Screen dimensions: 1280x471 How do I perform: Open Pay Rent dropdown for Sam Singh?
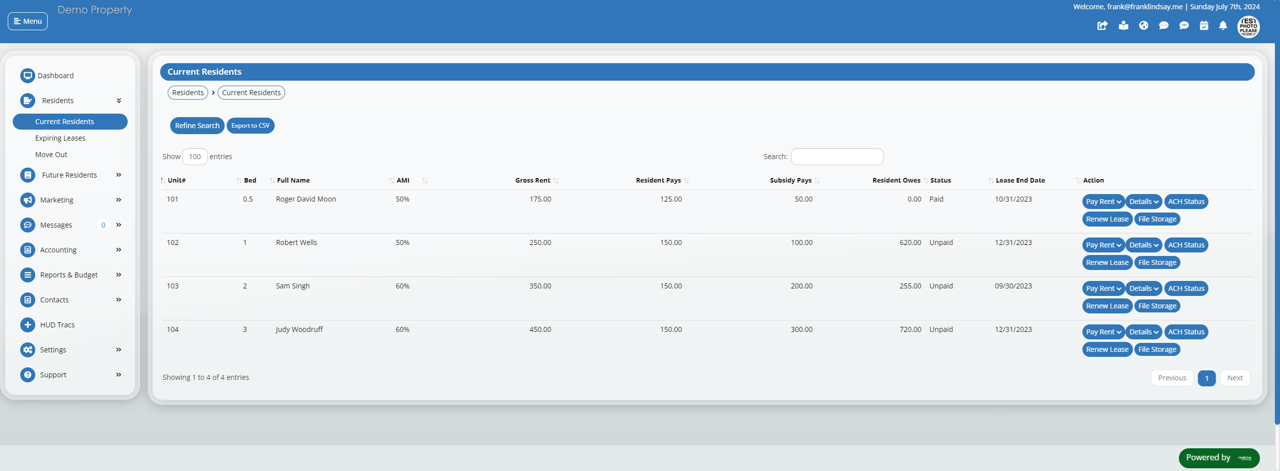pos(1103,289)
